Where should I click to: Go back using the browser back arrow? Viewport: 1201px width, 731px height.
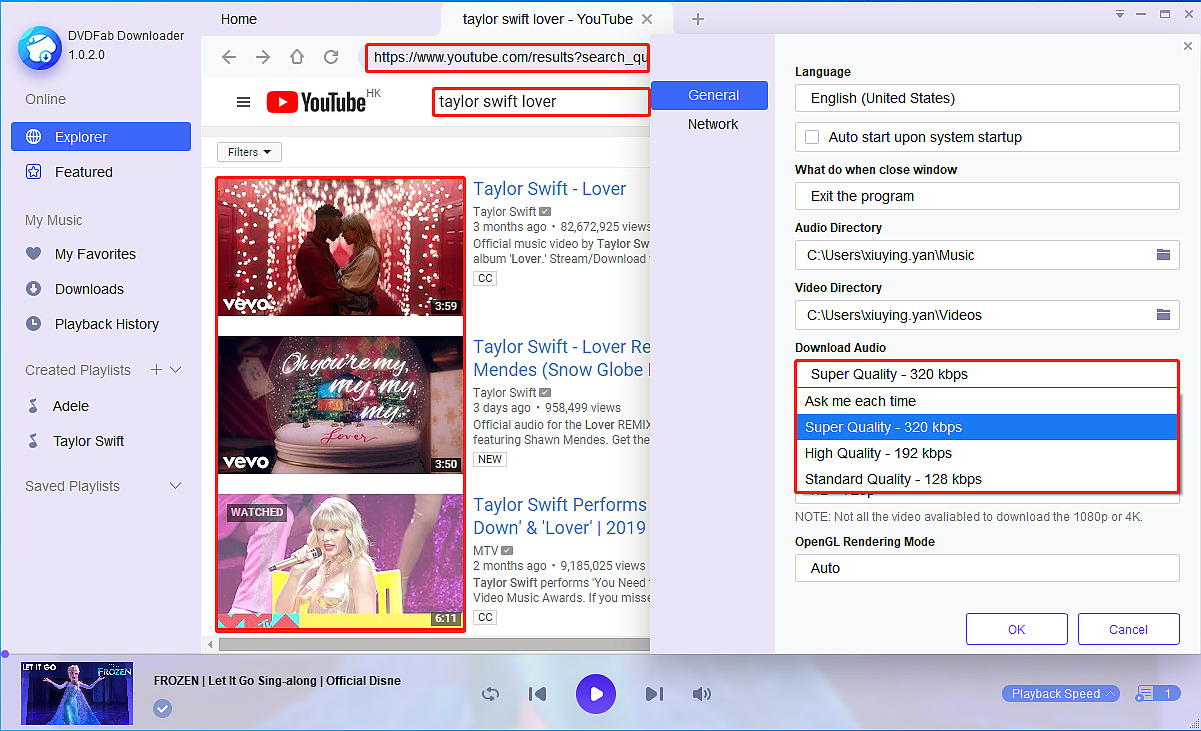point(229,57)
